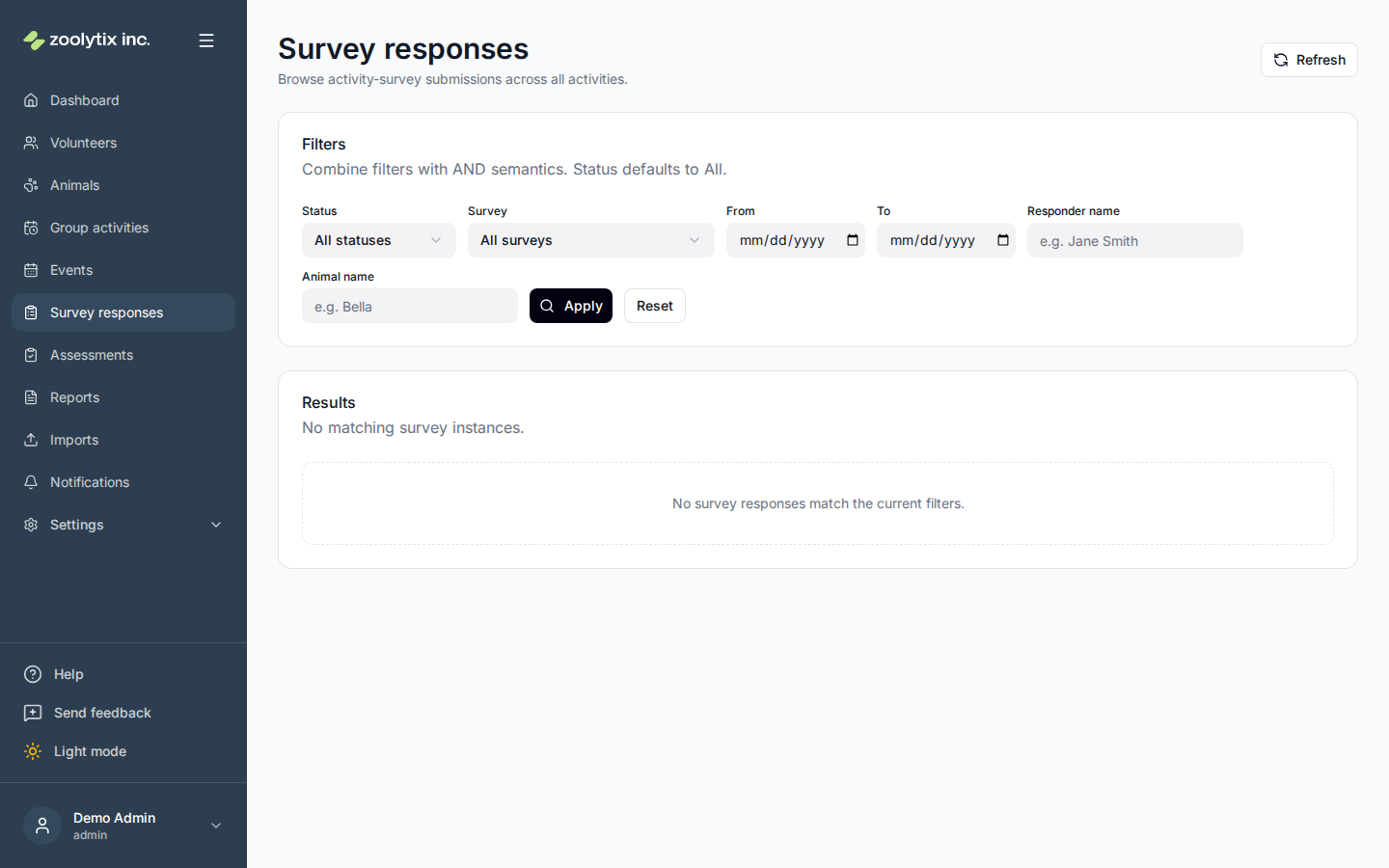Go to Dashboard in sidebar
The height and width of the screenshot is (868, 1389).
click(123, 100)
